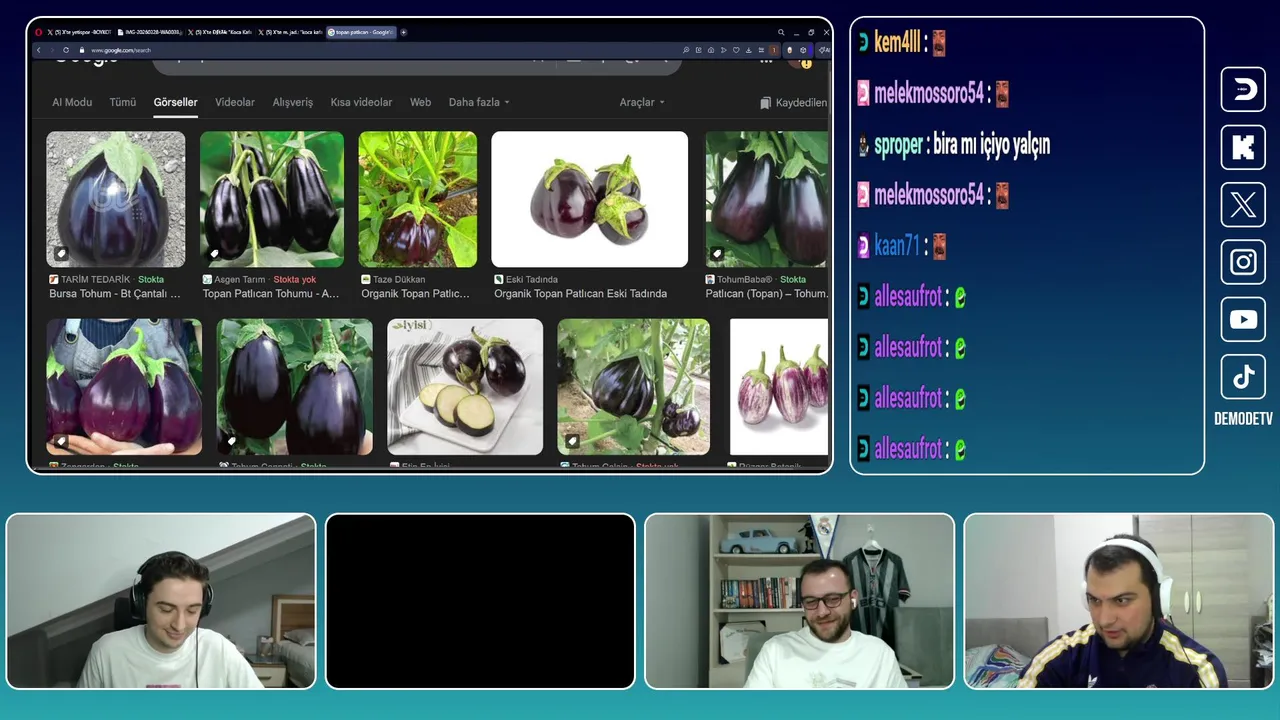Switch to the Web tab

420,102
